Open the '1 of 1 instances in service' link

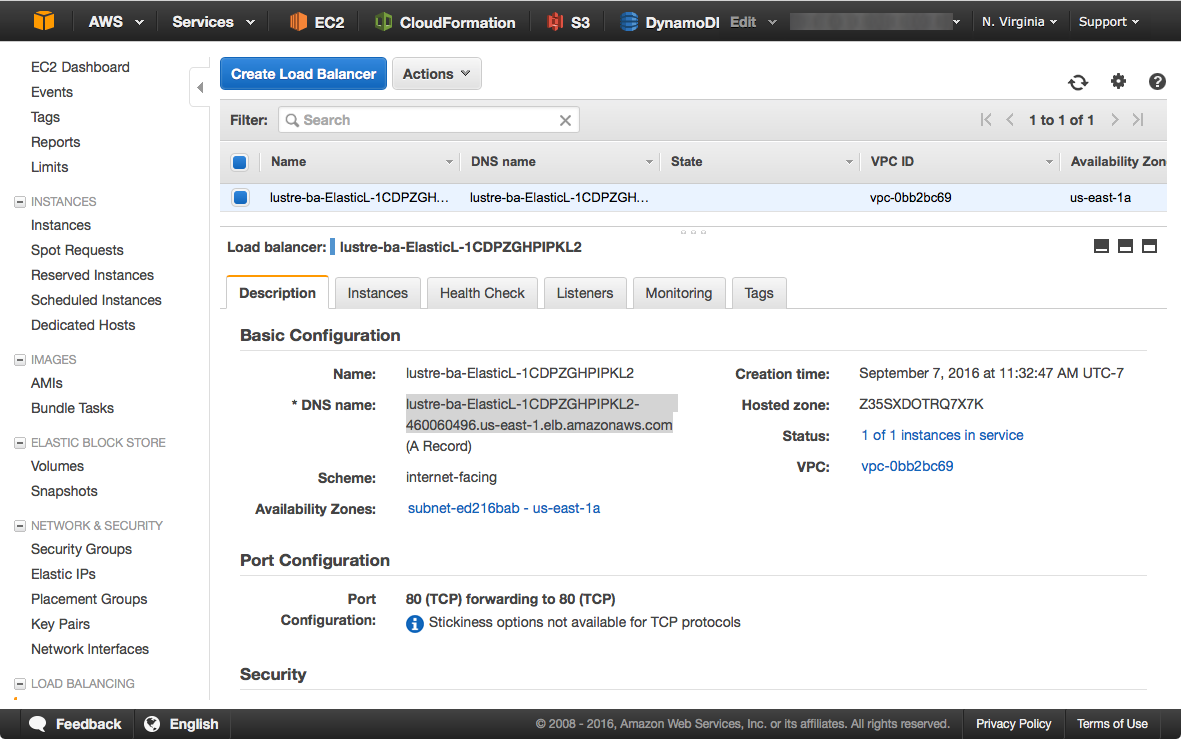pos(942,435)
